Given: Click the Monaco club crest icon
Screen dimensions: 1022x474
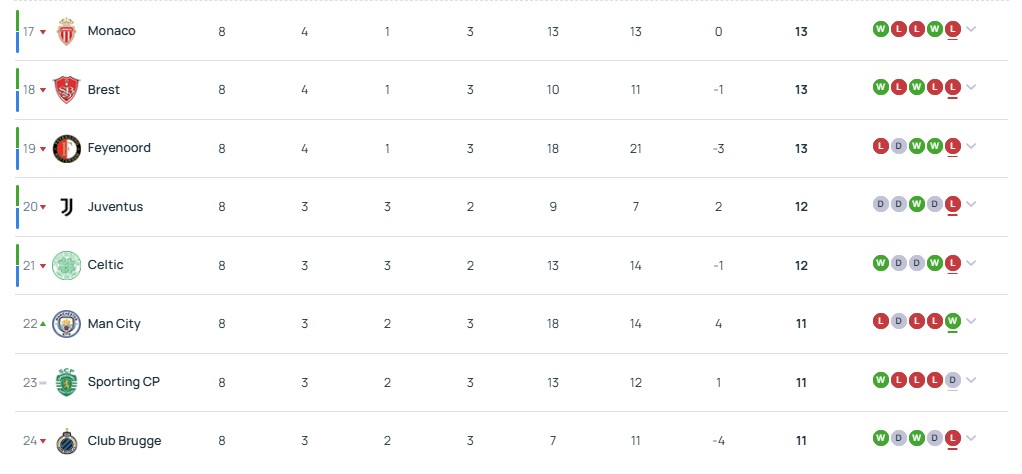Looking at the screenshot, I should [x=67, y=31].
